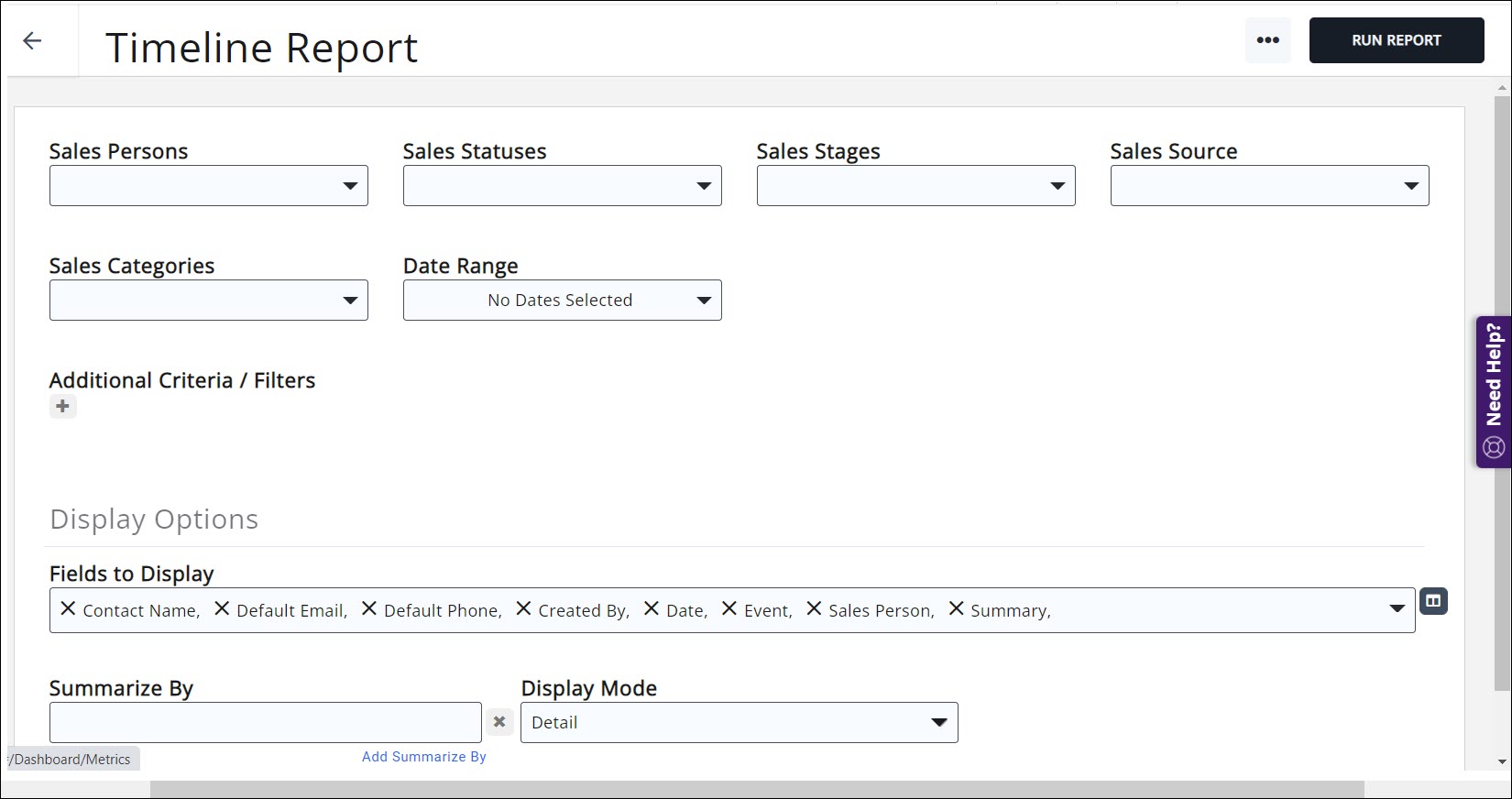
Task: Expand the Date Range selector
Action: click(562, 301)
